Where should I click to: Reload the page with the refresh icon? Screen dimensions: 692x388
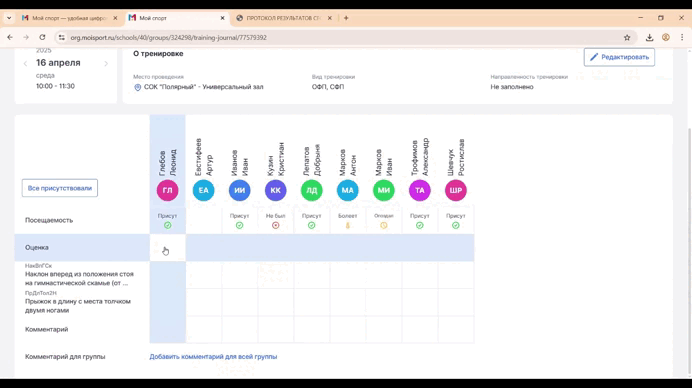coord(42,38)
